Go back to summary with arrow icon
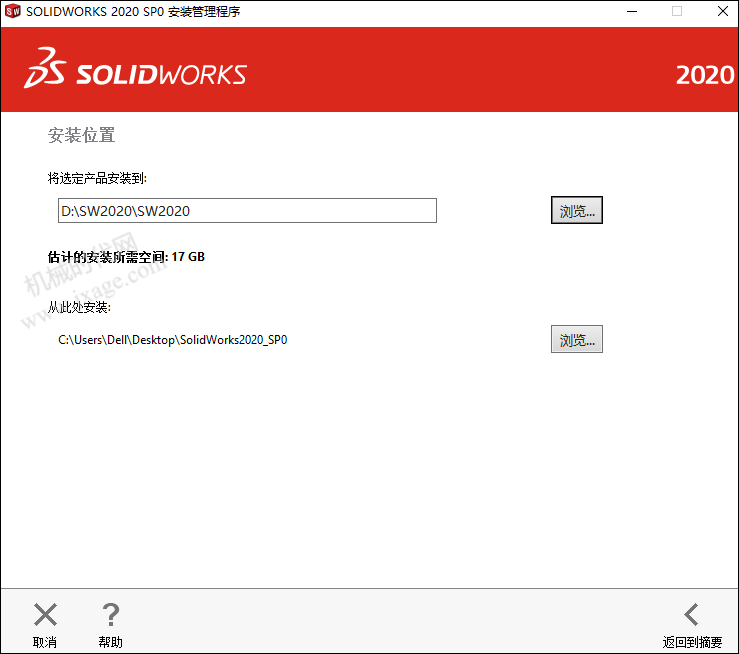This screenshot has width=739, height=654. (x=691, y=614)
